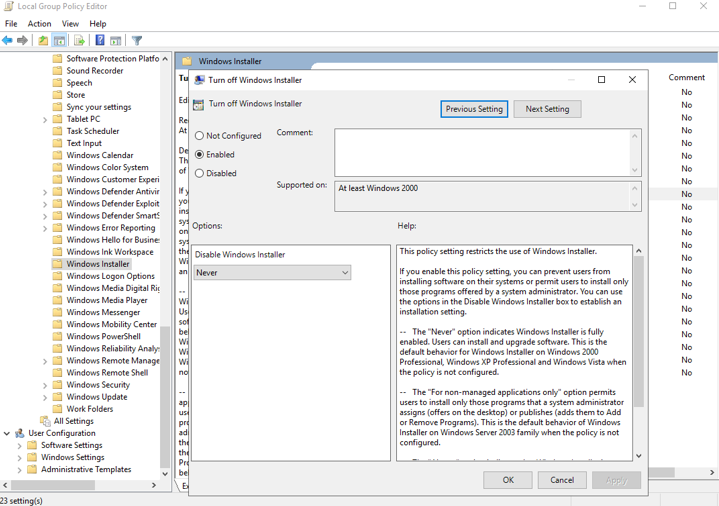Confirm the dialog with OK

click(x=508, y=480)
